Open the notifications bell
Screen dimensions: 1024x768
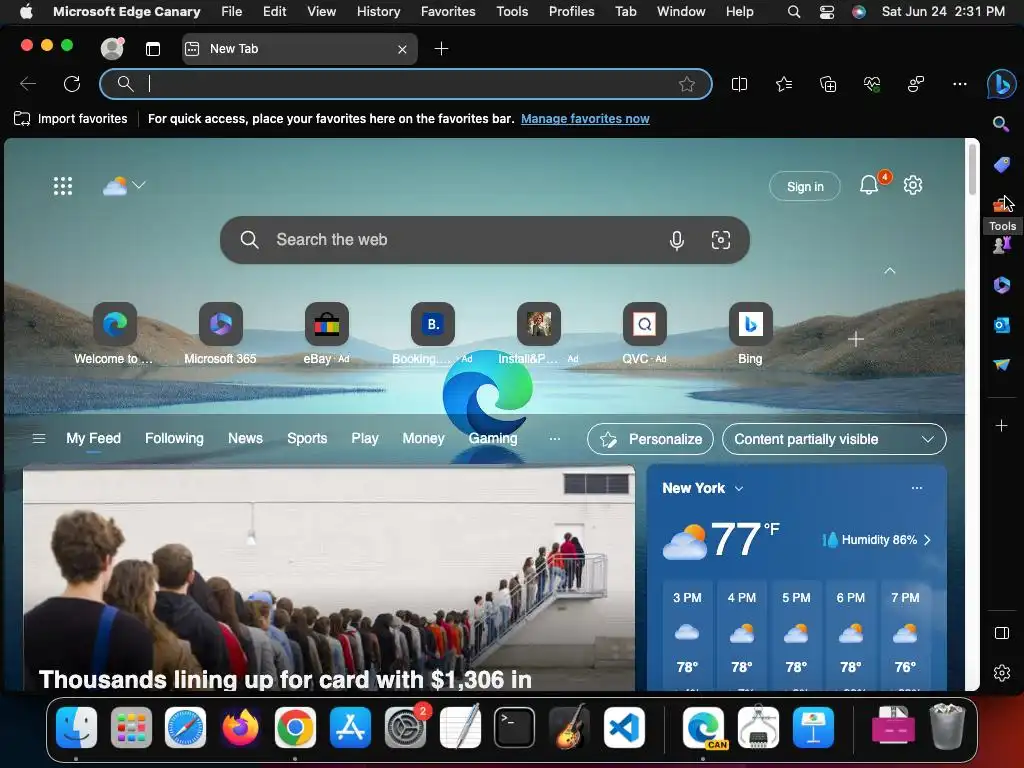click(869, 185)
